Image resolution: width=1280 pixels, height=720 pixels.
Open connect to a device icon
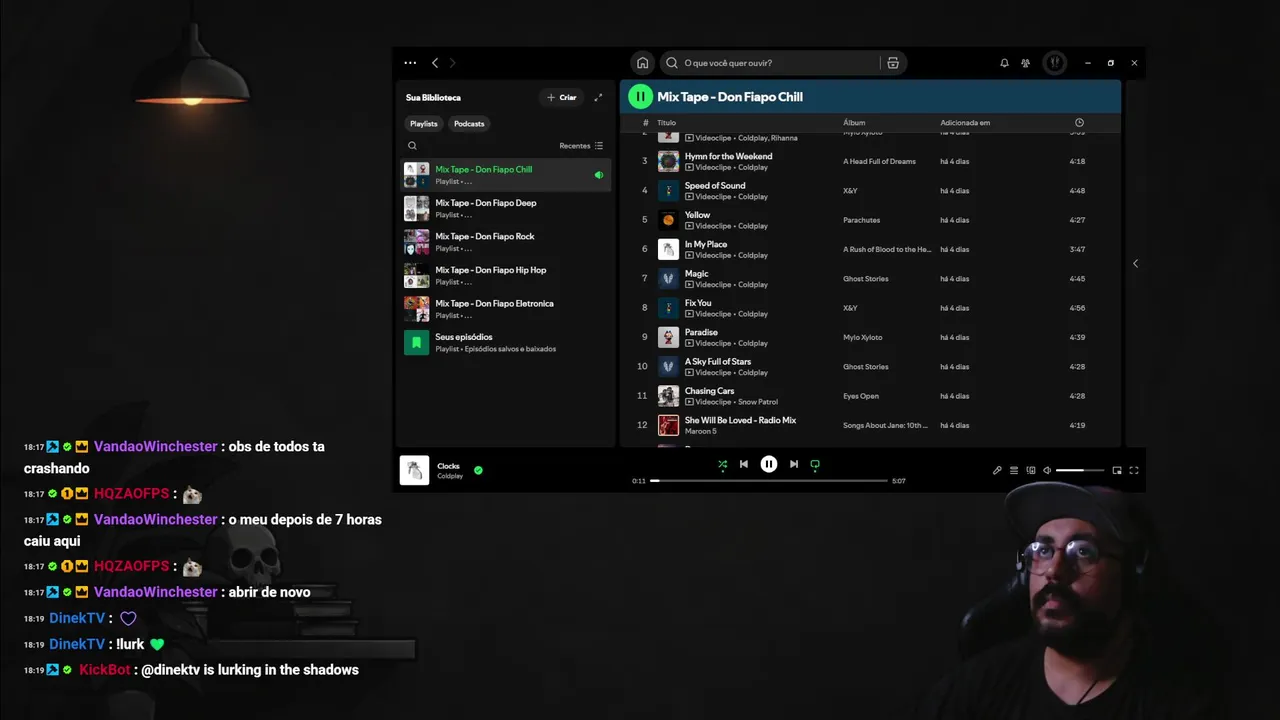1031,470
